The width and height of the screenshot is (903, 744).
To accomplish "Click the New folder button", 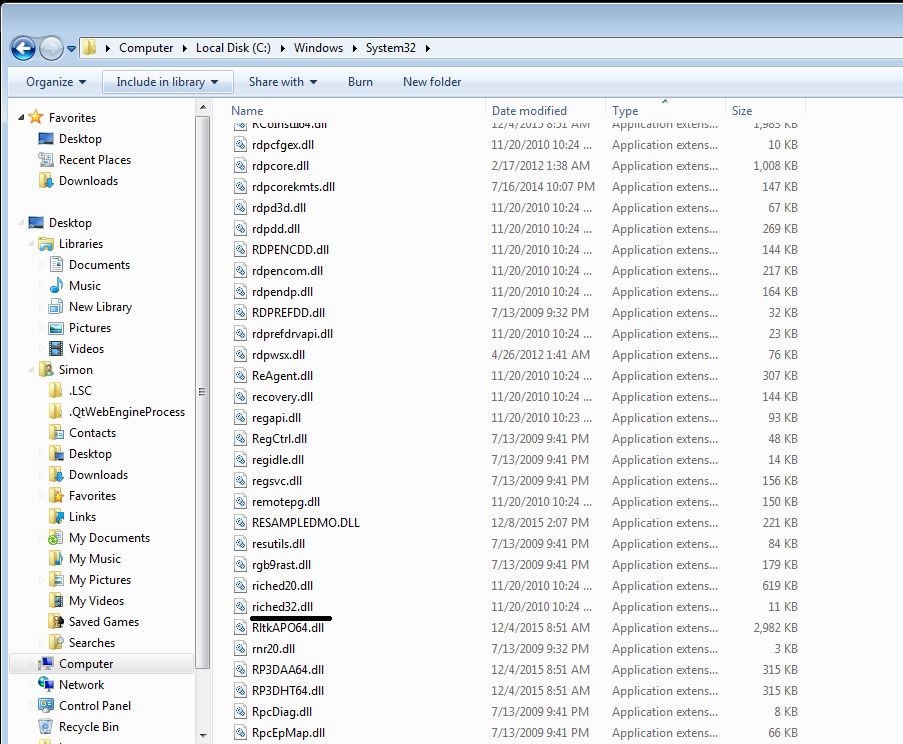I will [432, 82].
